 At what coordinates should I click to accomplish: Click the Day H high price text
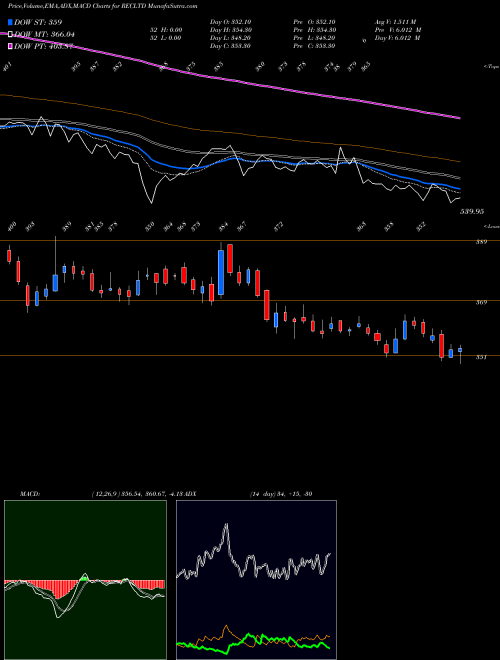(231, 30)
